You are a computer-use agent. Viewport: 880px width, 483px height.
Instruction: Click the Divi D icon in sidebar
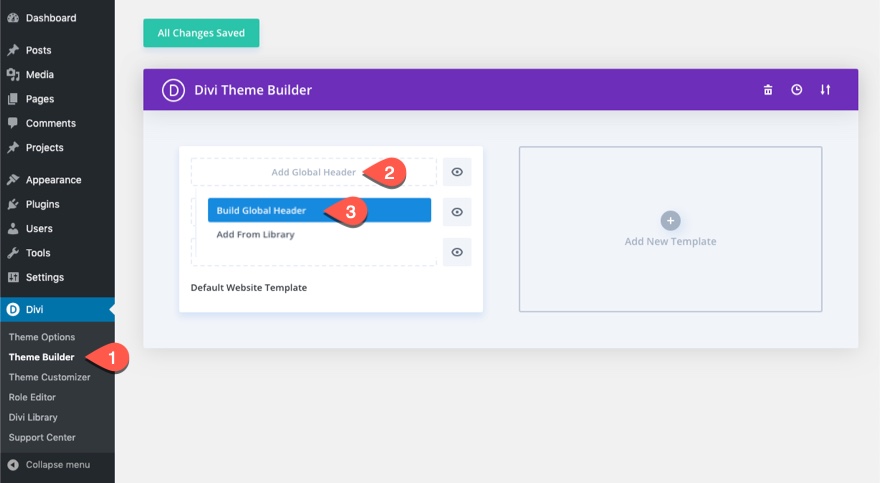(x=13, y=309)
